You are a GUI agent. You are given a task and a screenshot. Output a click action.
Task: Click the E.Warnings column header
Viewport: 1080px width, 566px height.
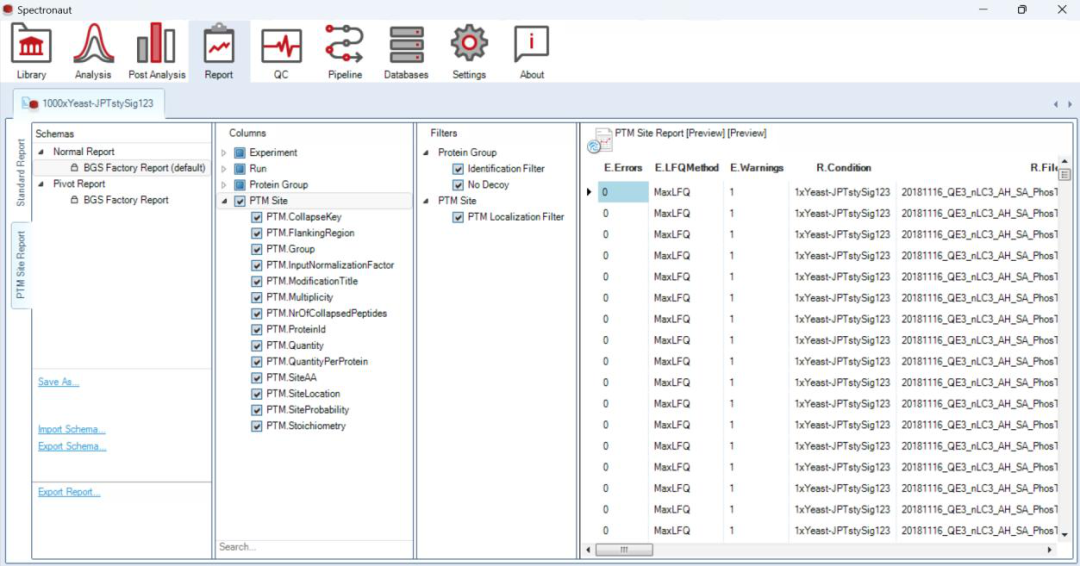757,167
